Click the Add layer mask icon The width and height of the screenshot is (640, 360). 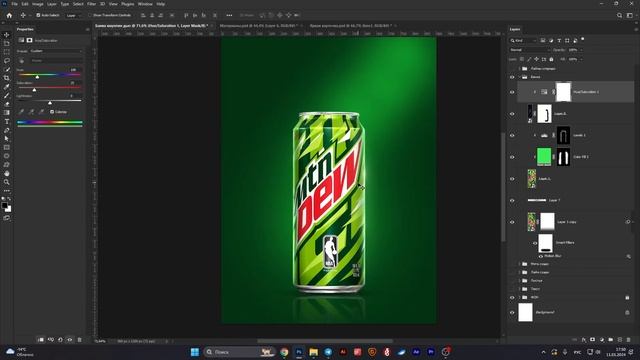(x=593, y=340)
